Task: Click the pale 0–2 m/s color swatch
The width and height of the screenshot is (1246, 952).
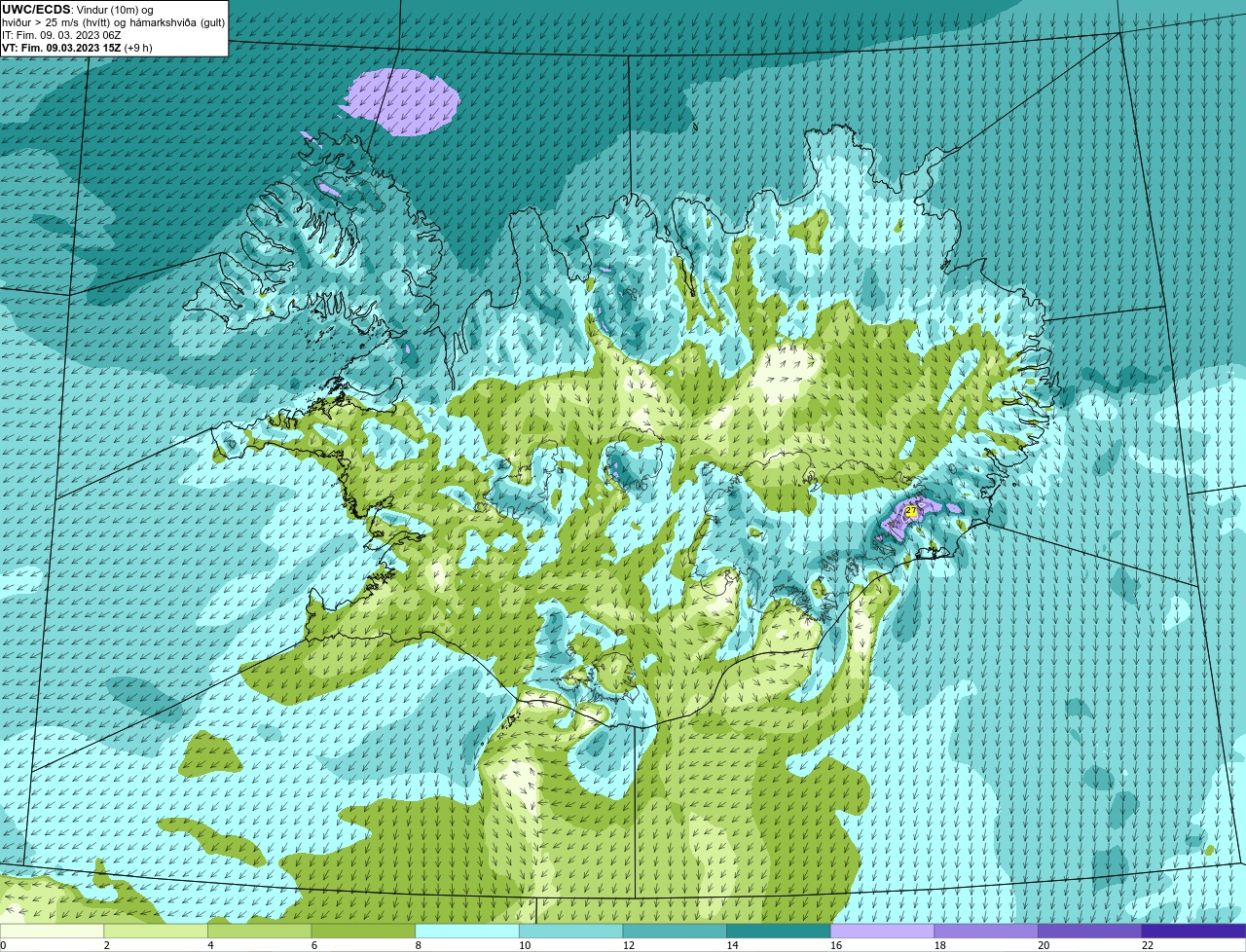Action: click(x=52, y=931)
